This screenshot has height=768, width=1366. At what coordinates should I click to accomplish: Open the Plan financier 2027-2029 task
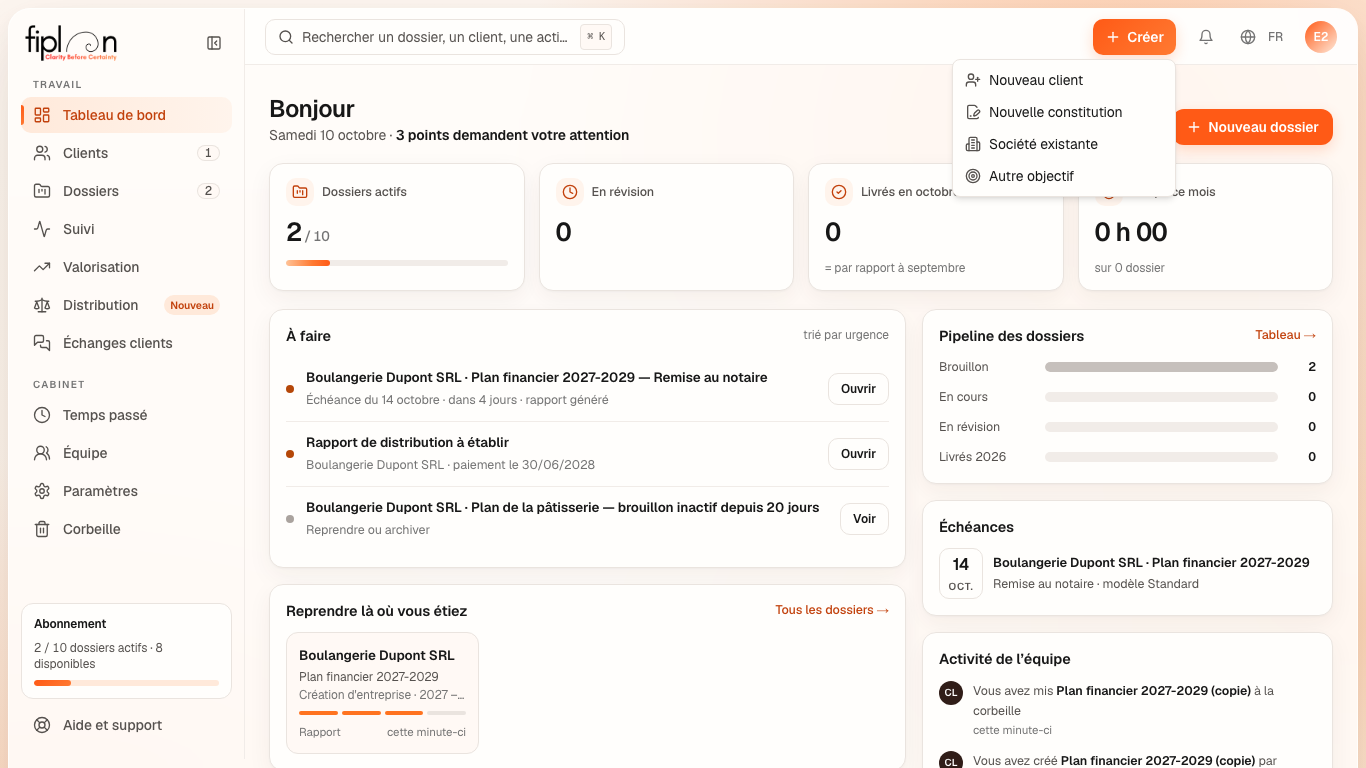coord(858,389)
